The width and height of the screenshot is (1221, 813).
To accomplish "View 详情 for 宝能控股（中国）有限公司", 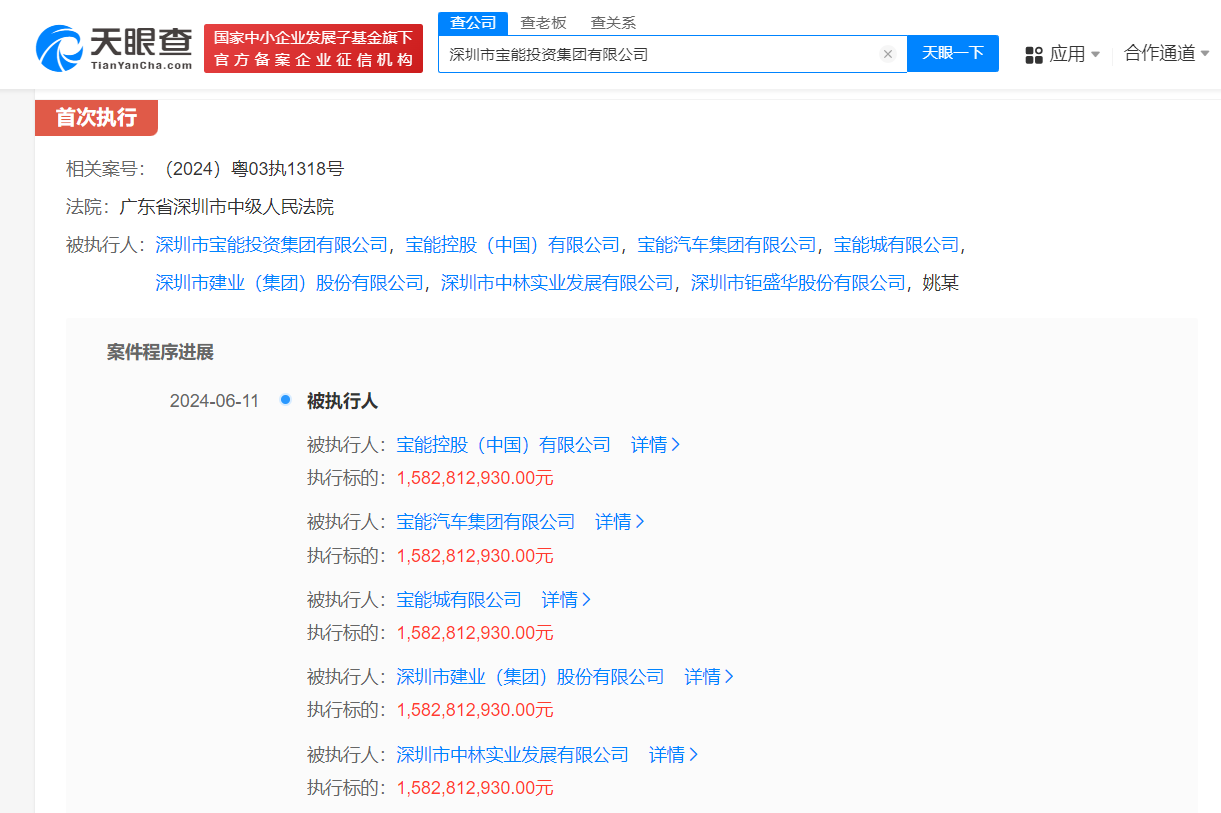I will coord(655,445).
